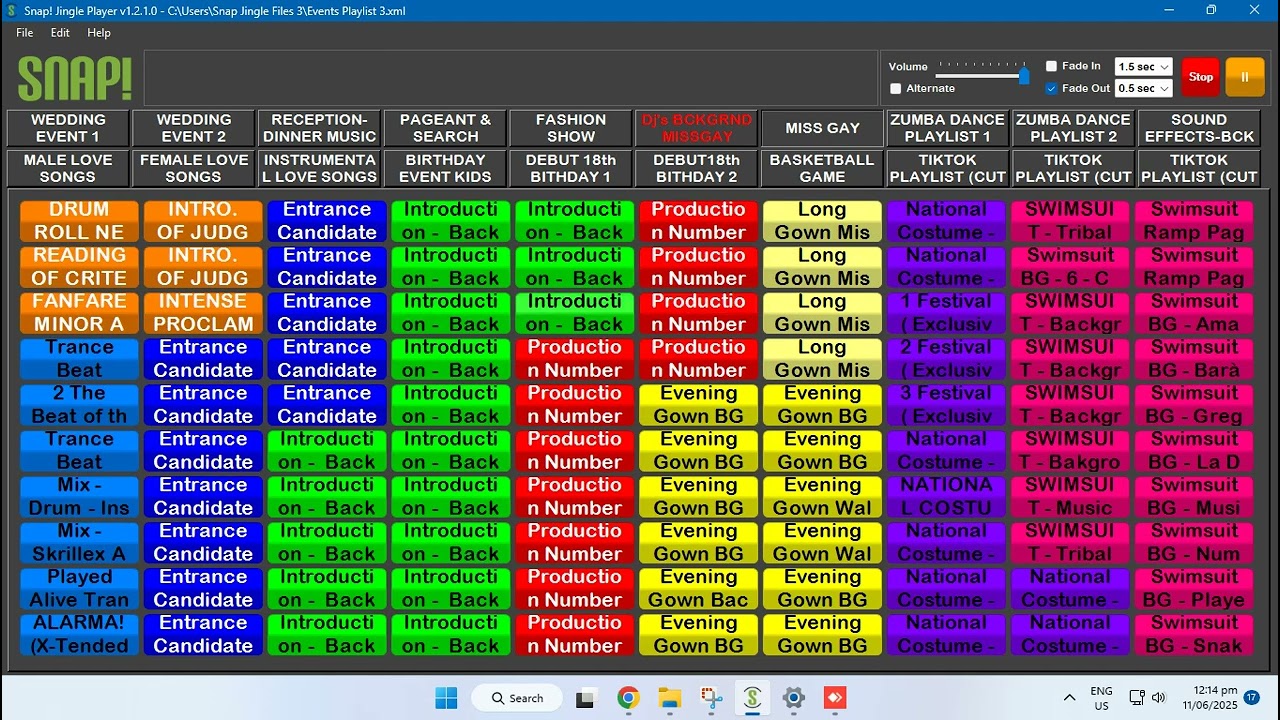Switch to ZUMBA DANCE PLAYLIST 1 tab
Screen dimensions: 1280x720
948,128
